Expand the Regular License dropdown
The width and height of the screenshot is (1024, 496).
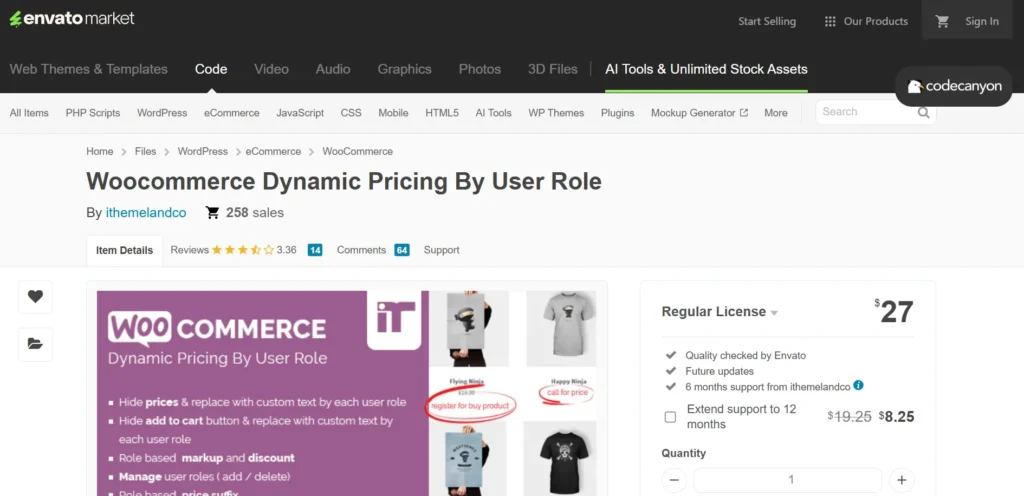[720, 312]
